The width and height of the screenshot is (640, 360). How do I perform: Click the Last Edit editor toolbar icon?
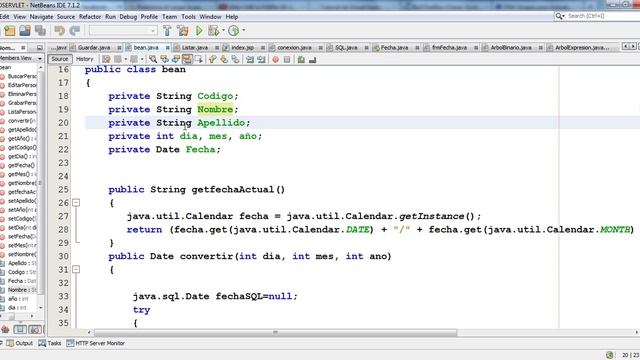pyautogui.click(x=106, y=60)
